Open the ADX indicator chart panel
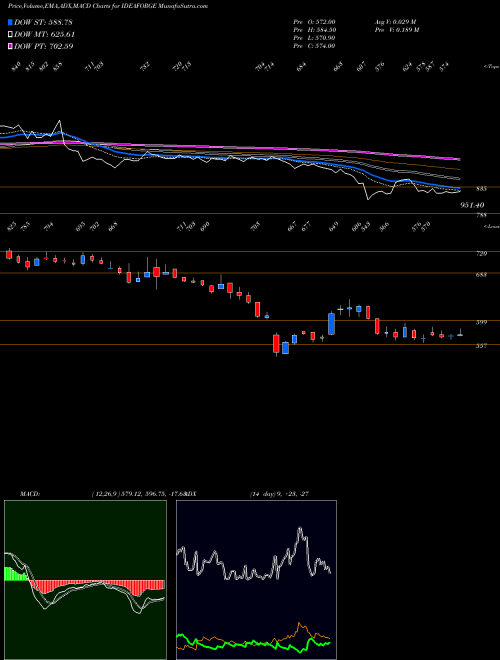 (x=256, y=580)
